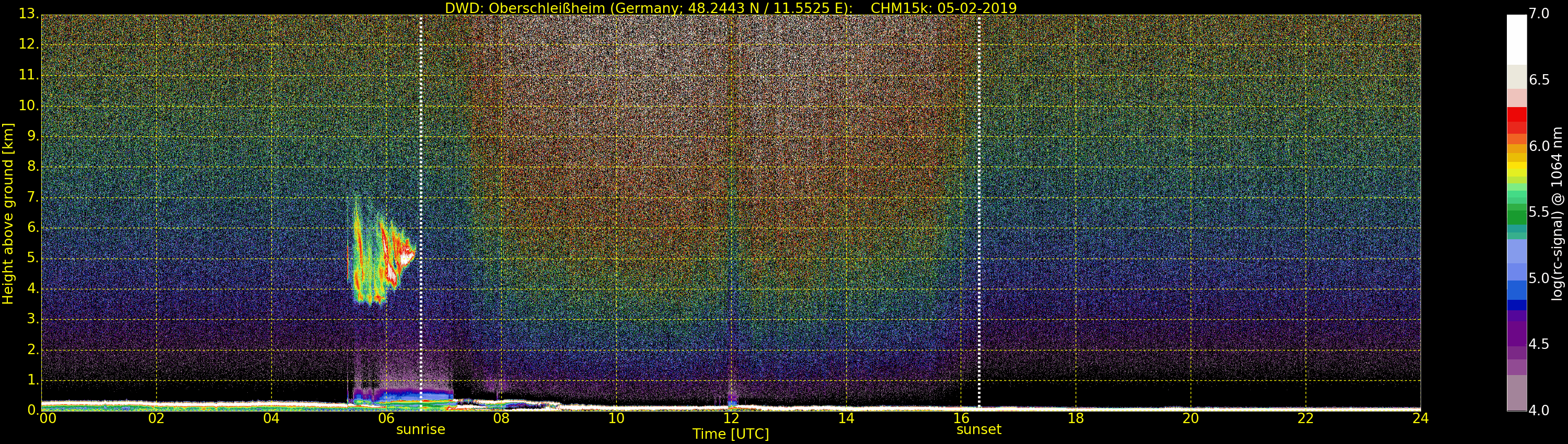Click the '18' tick on the time axis
Viewport: 1568px width, 444px height.
(x=1076, y=418)
